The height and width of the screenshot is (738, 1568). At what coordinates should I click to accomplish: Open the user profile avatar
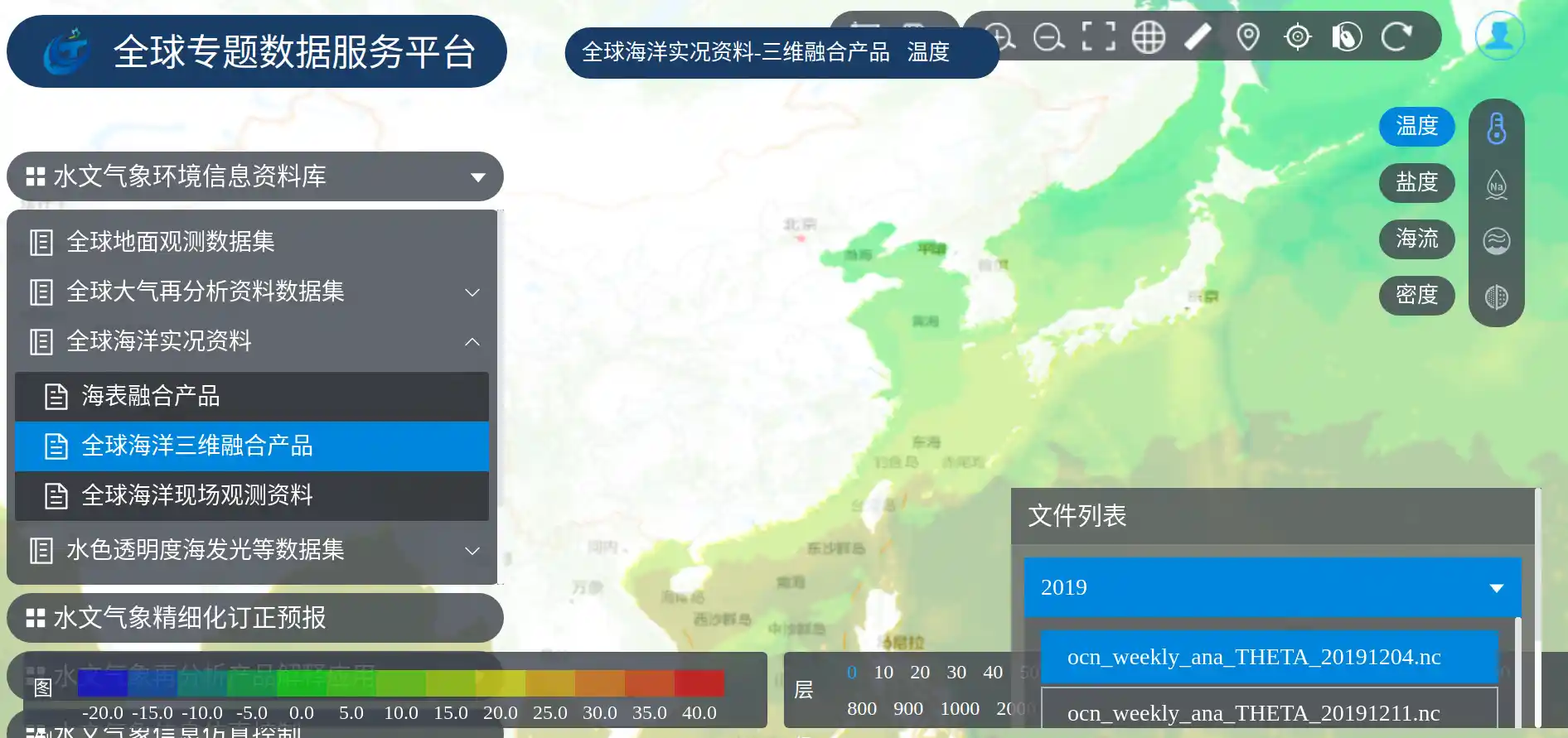pyautogui.click(x=1500, y=36)
